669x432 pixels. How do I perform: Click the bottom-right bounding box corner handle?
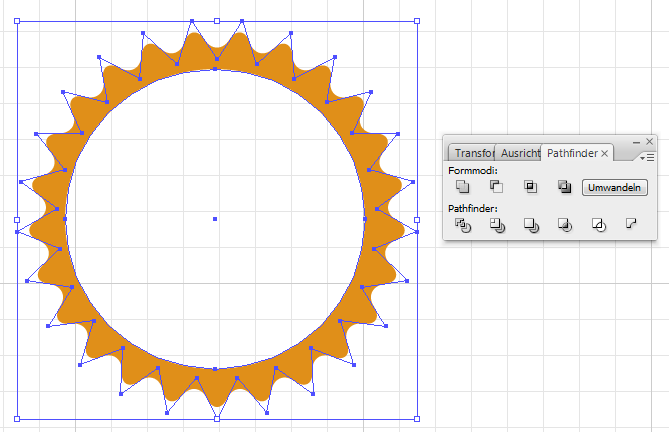pyautogui.click(x=417, y=419)
